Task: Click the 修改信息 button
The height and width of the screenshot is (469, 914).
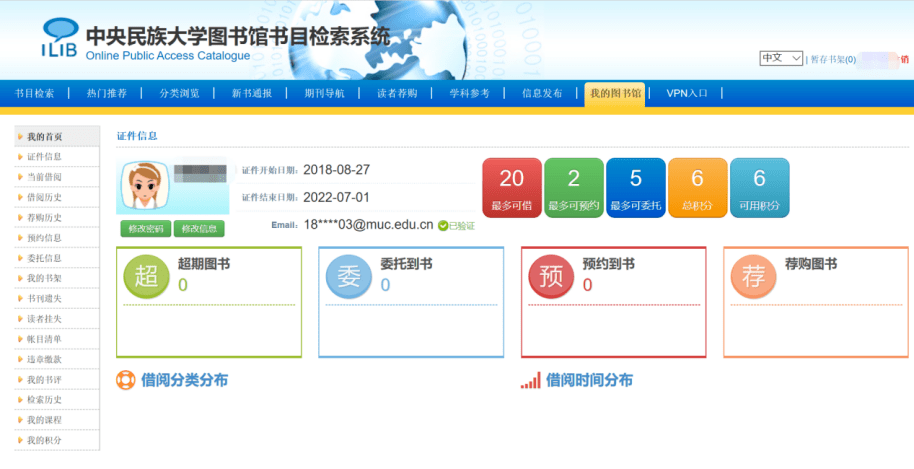Action: pos(199,229)
